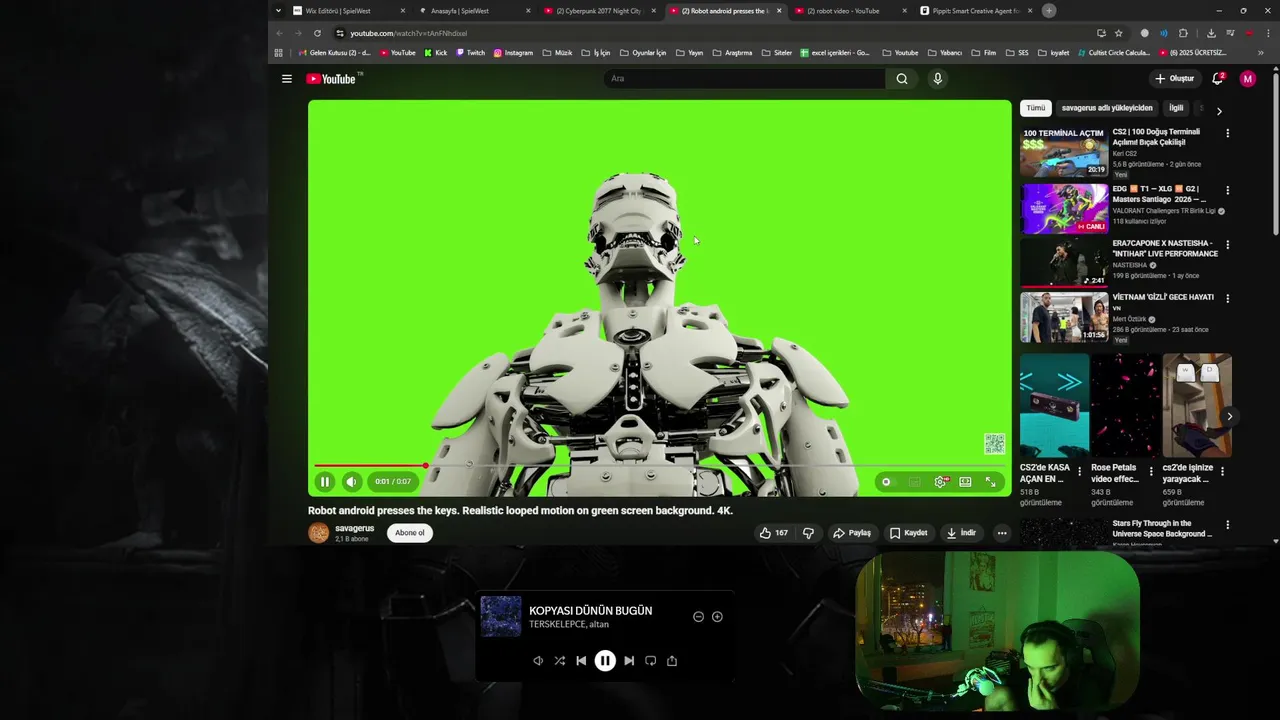The width and height of the screenshot is (1280, 720).
Task: Go to previous track in media widget
Action: tap(581, 661)
